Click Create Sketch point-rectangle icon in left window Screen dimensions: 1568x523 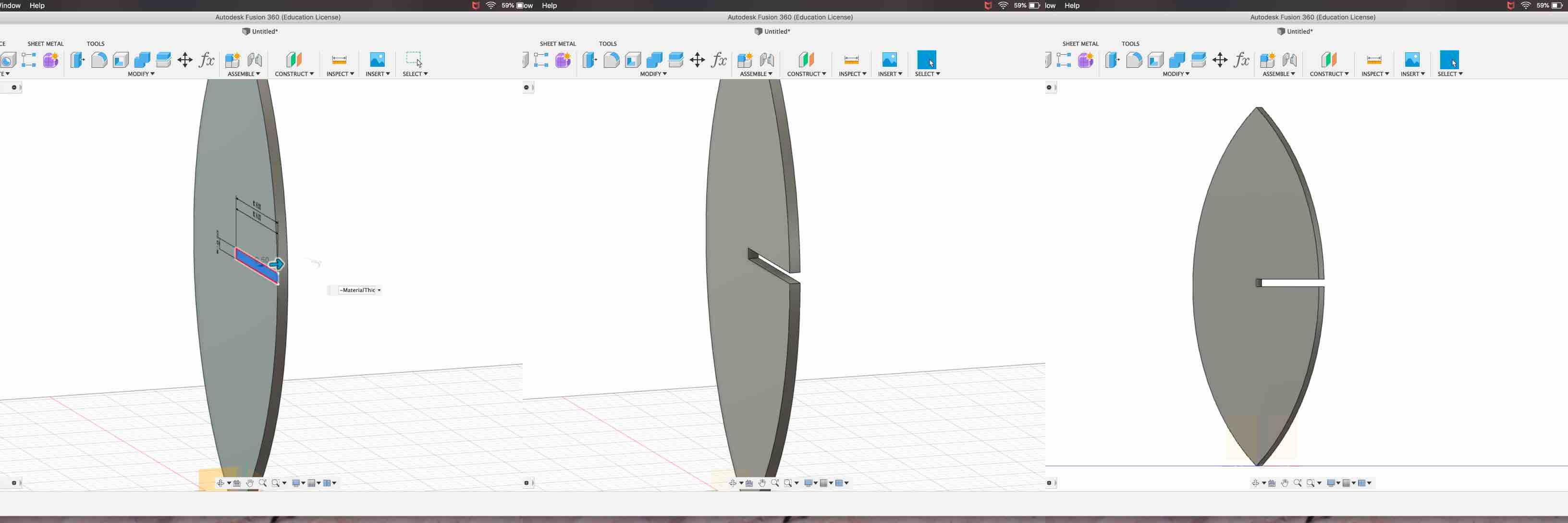tap(29, 60)
